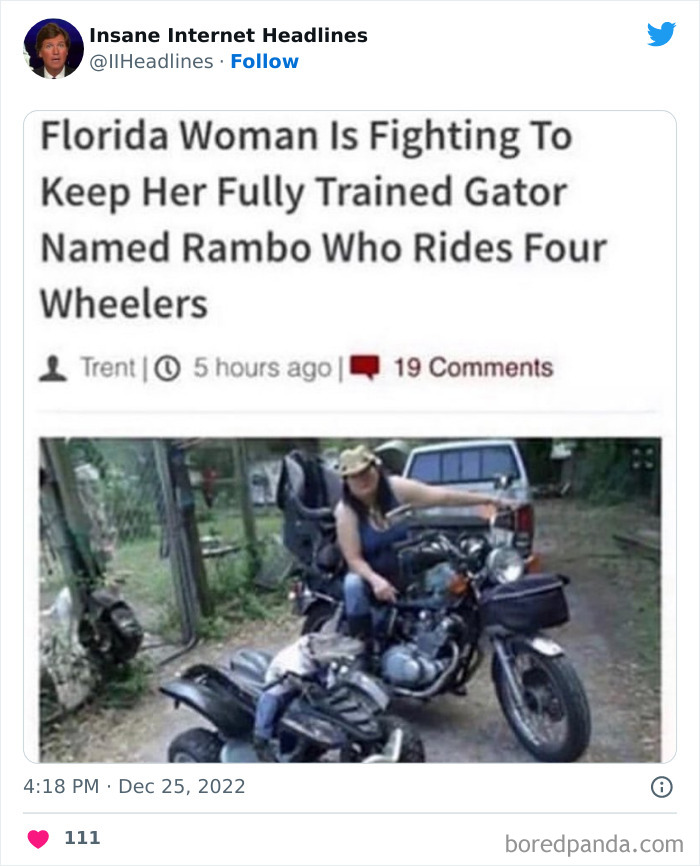Click the author person icon beside Trent

(x=53, y=368)
